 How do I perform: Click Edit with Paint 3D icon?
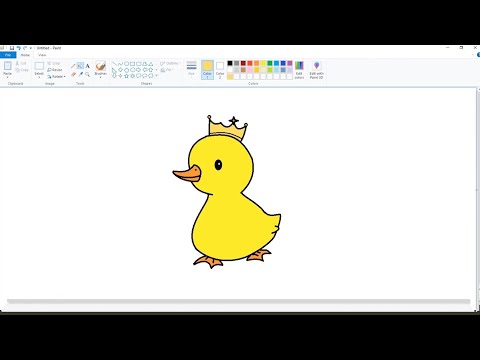tap(316, 65)
